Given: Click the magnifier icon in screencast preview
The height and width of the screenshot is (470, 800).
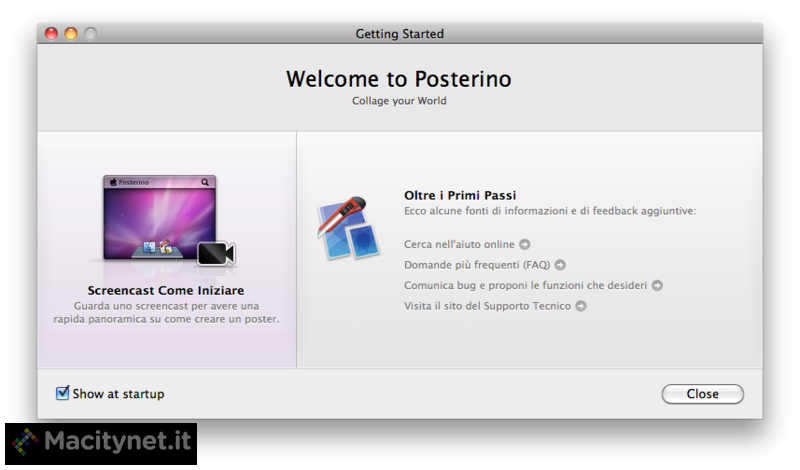Looking at the screenshot, I should (x=205, y=183).
